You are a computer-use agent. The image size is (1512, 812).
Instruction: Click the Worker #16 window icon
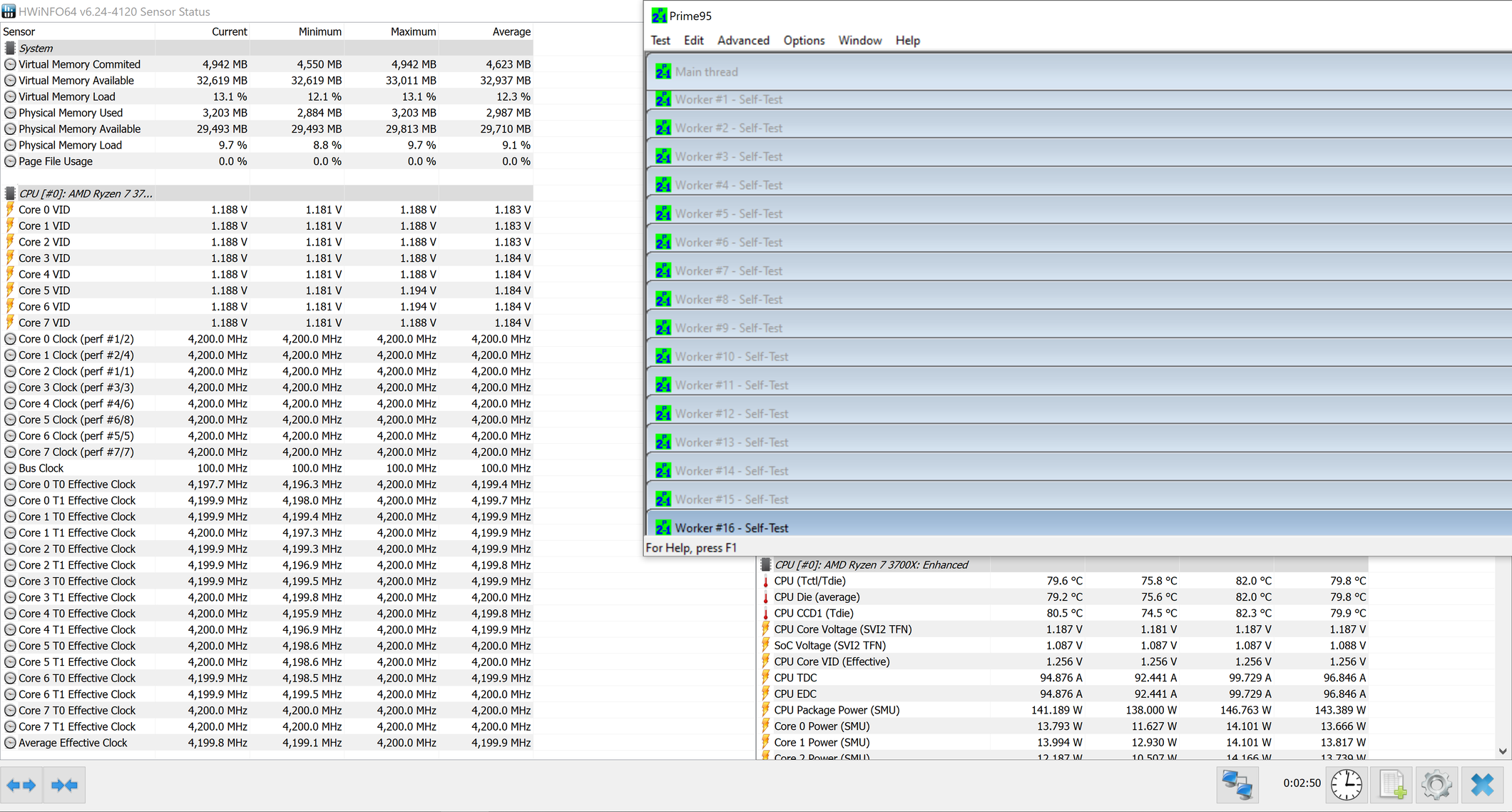point(663,527)
